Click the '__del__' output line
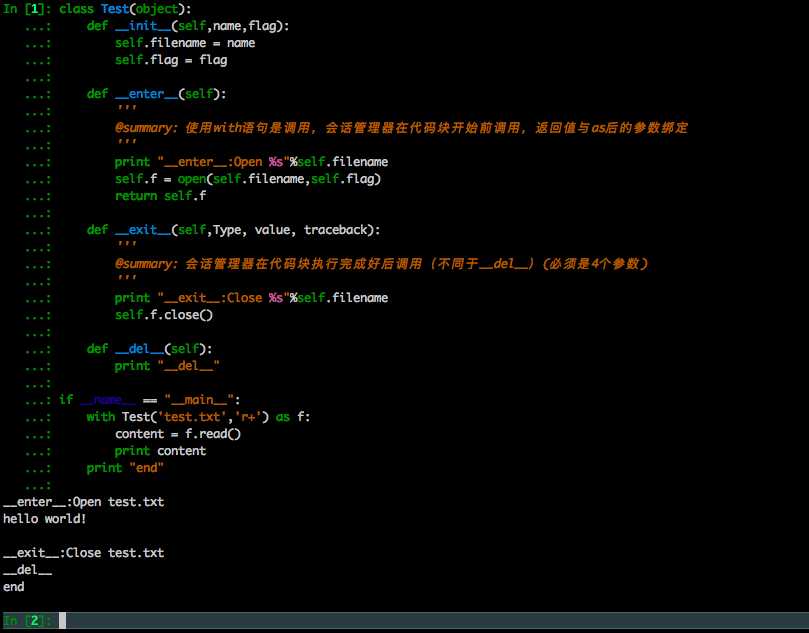This screenshot has height=633, width=809. (27, 570)
